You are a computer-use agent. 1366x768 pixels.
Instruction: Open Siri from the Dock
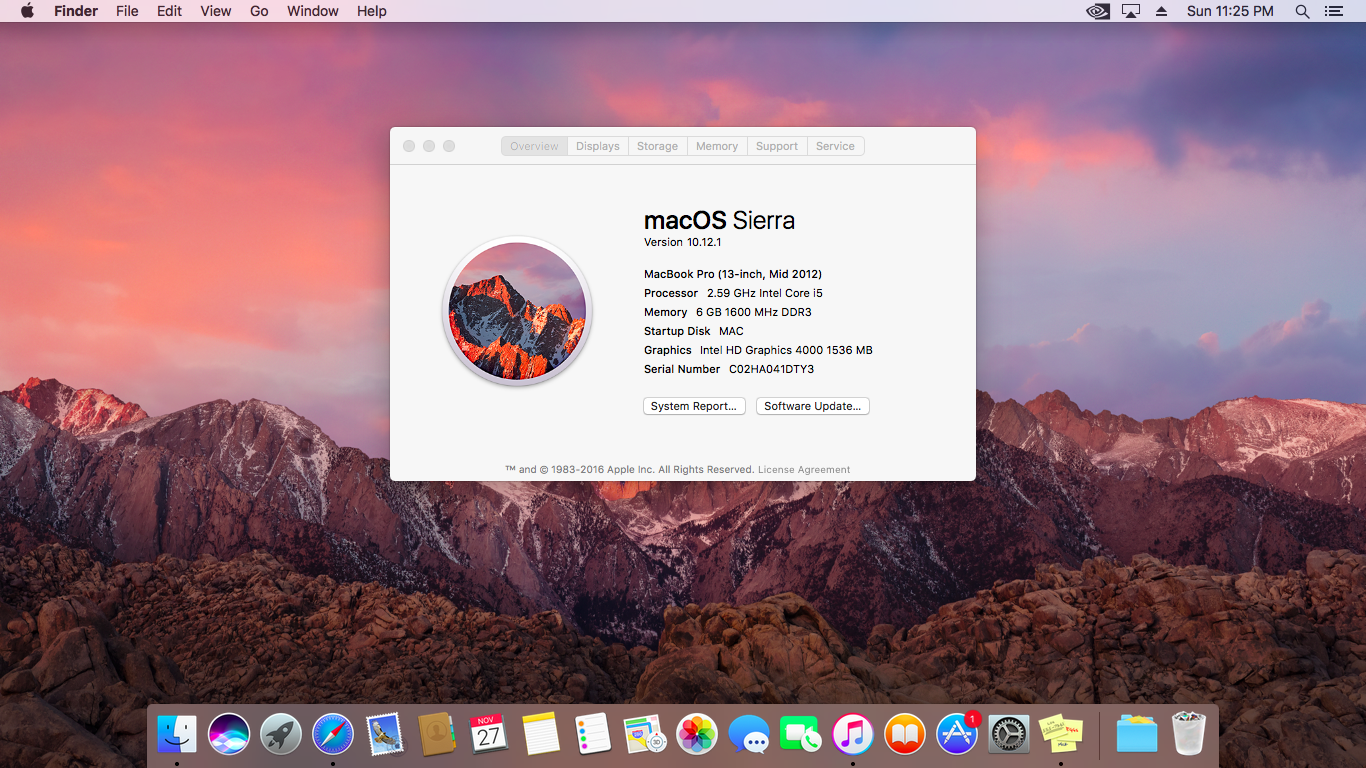[229, 734]
